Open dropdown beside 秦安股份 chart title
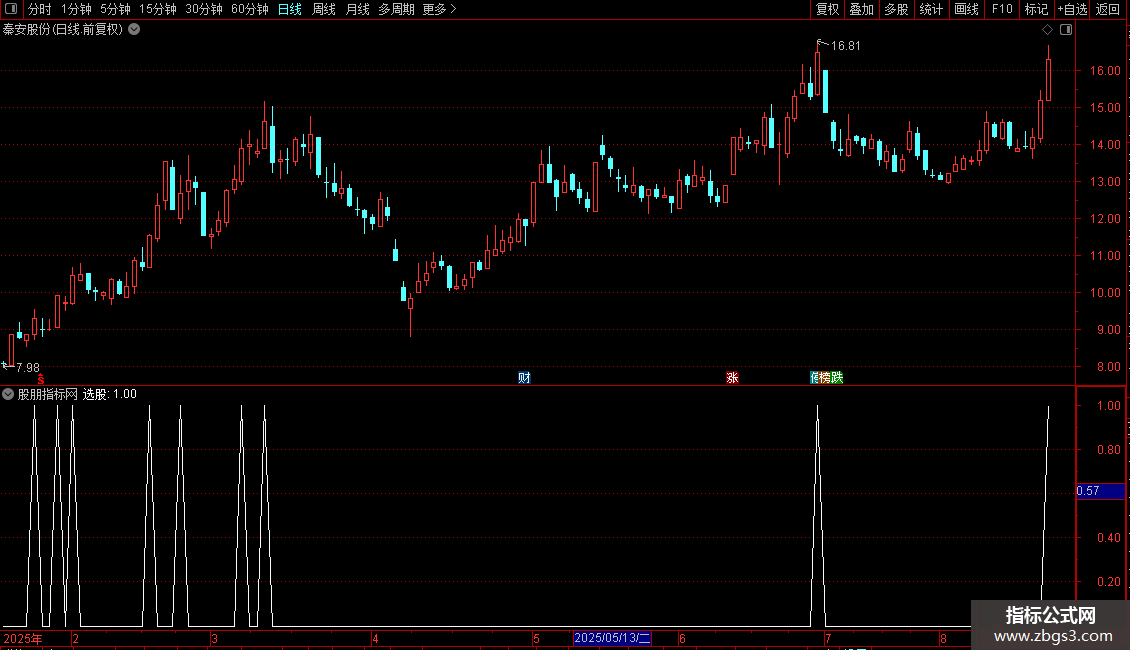Image resolution: width=1130 pixels, height=650 pixels. pyautogui.click(x=134, y=30)
